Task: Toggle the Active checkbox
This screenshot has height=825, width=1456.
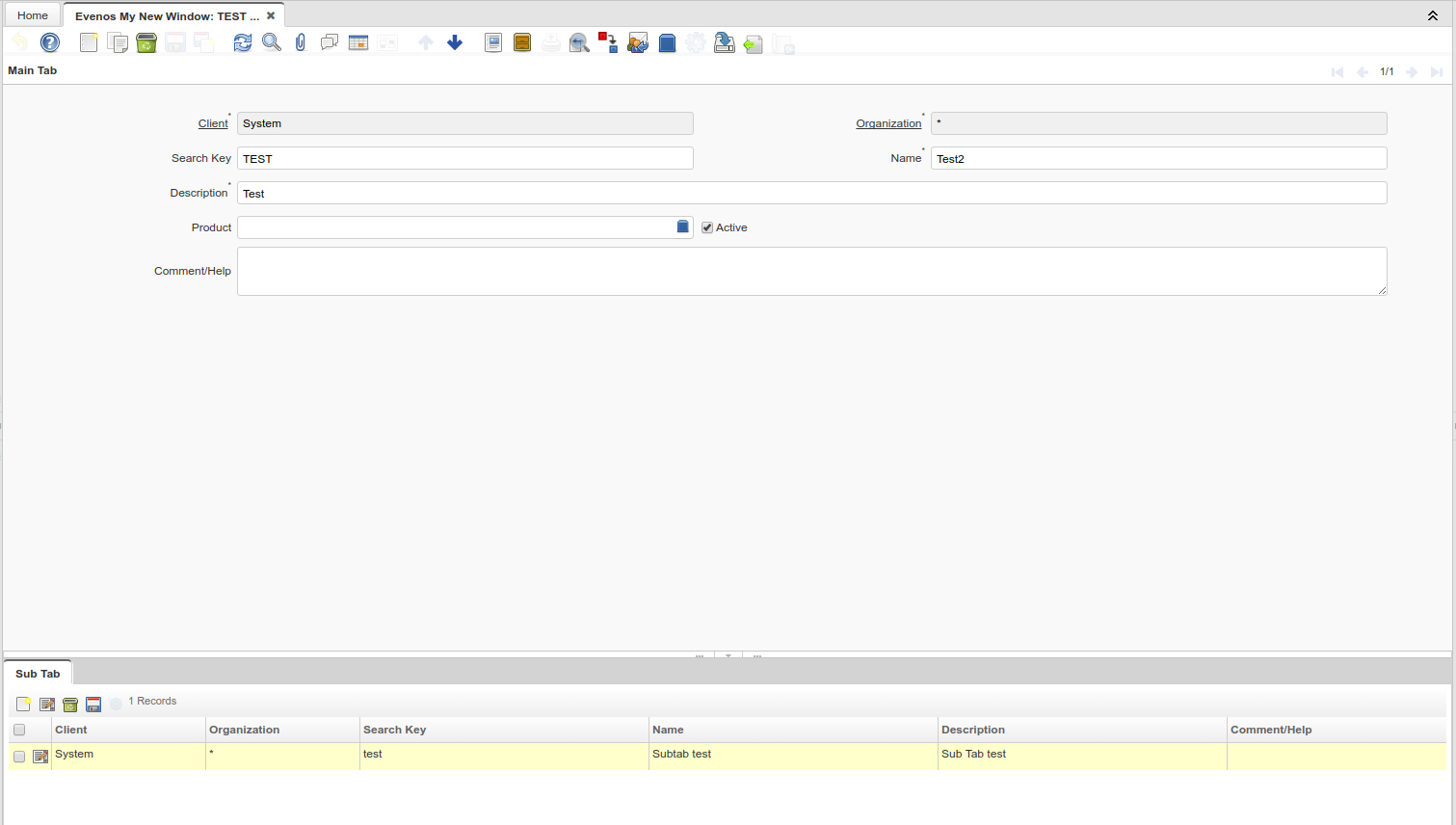Action: [x=707, y=227]
